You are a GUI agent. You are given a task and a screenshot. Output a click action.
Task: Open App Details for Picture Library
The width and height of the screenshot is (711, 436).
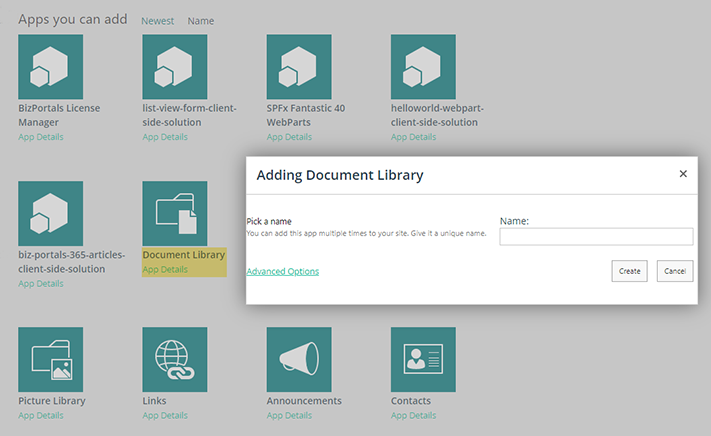click(x=41, y=416)
